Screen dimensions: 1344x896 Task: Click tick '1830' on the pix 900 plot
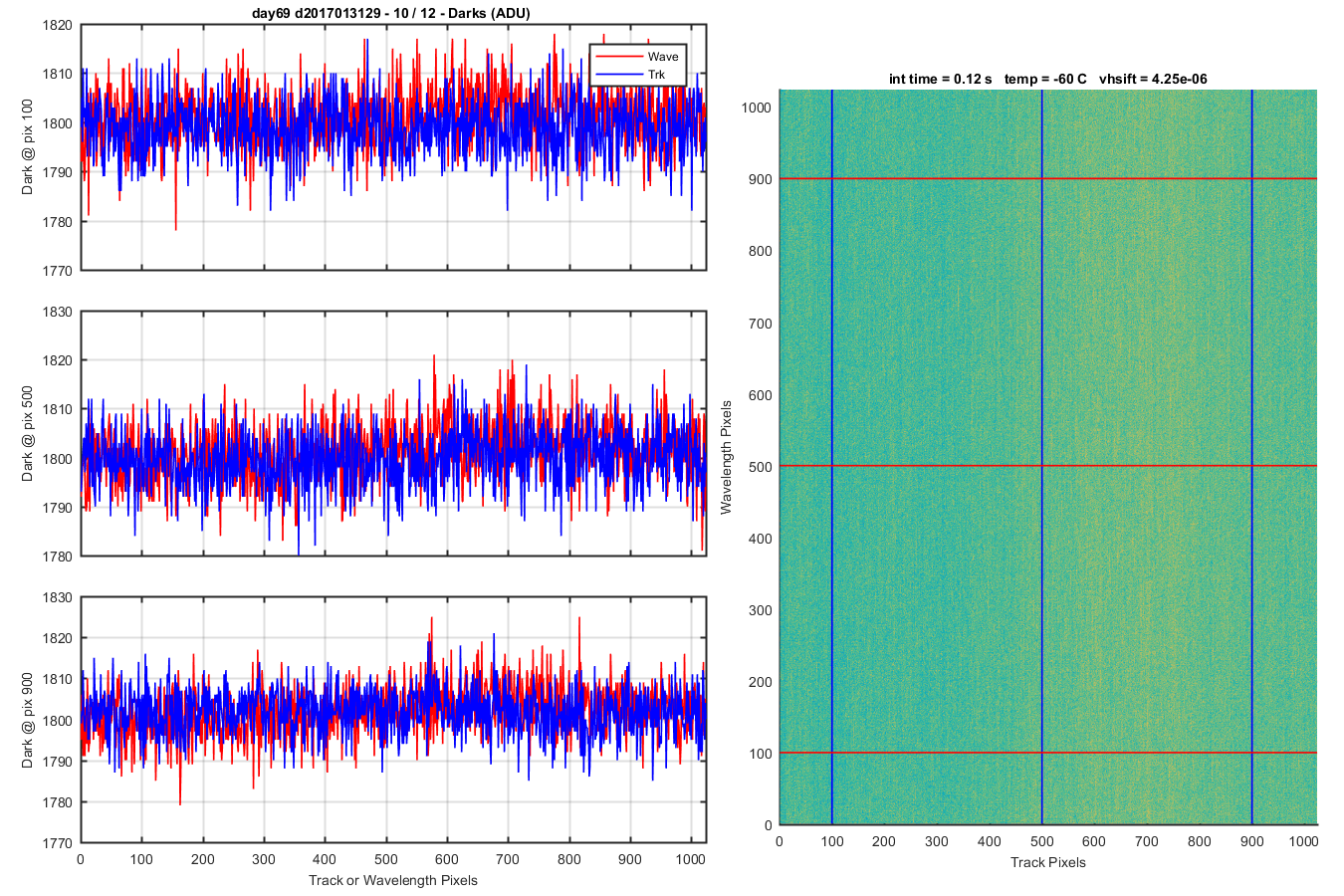pyautogui.click(x=58, y=597)
